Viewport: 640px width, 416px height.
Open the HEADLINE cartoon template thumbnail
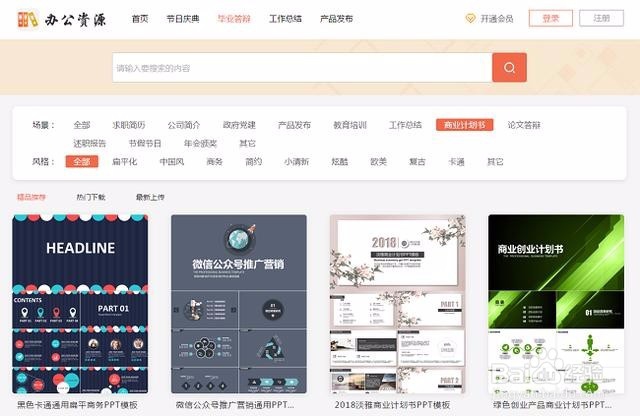coord(80,304)
